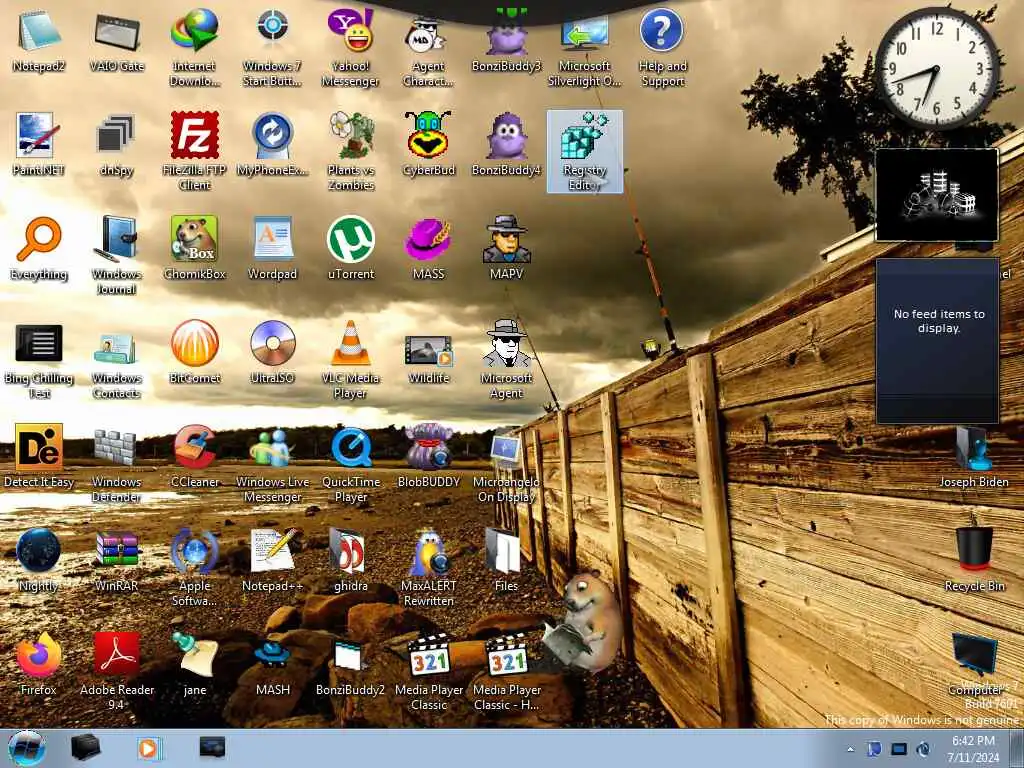Click the taskbar clock showing 6:42 PM
1024x768 pixels.
pyautogui.click(x=973, y=748)
